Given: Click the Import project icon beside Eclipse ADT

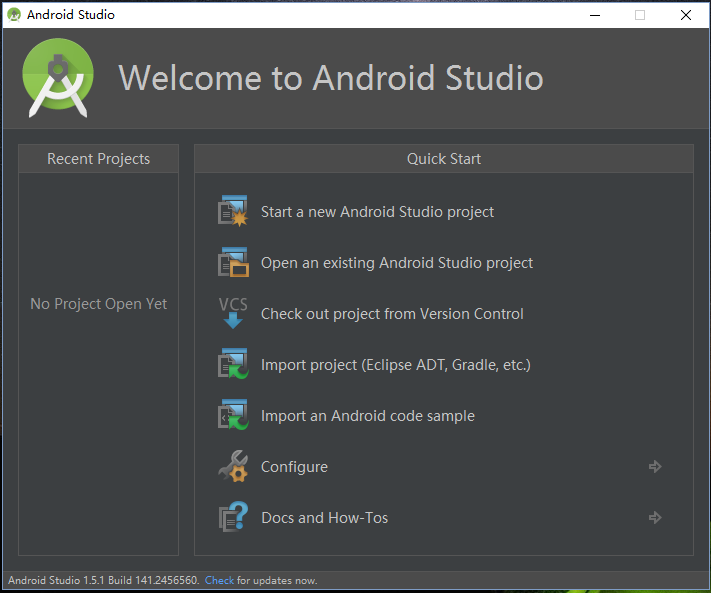Looking at the screenshot, I should (233, 364).
